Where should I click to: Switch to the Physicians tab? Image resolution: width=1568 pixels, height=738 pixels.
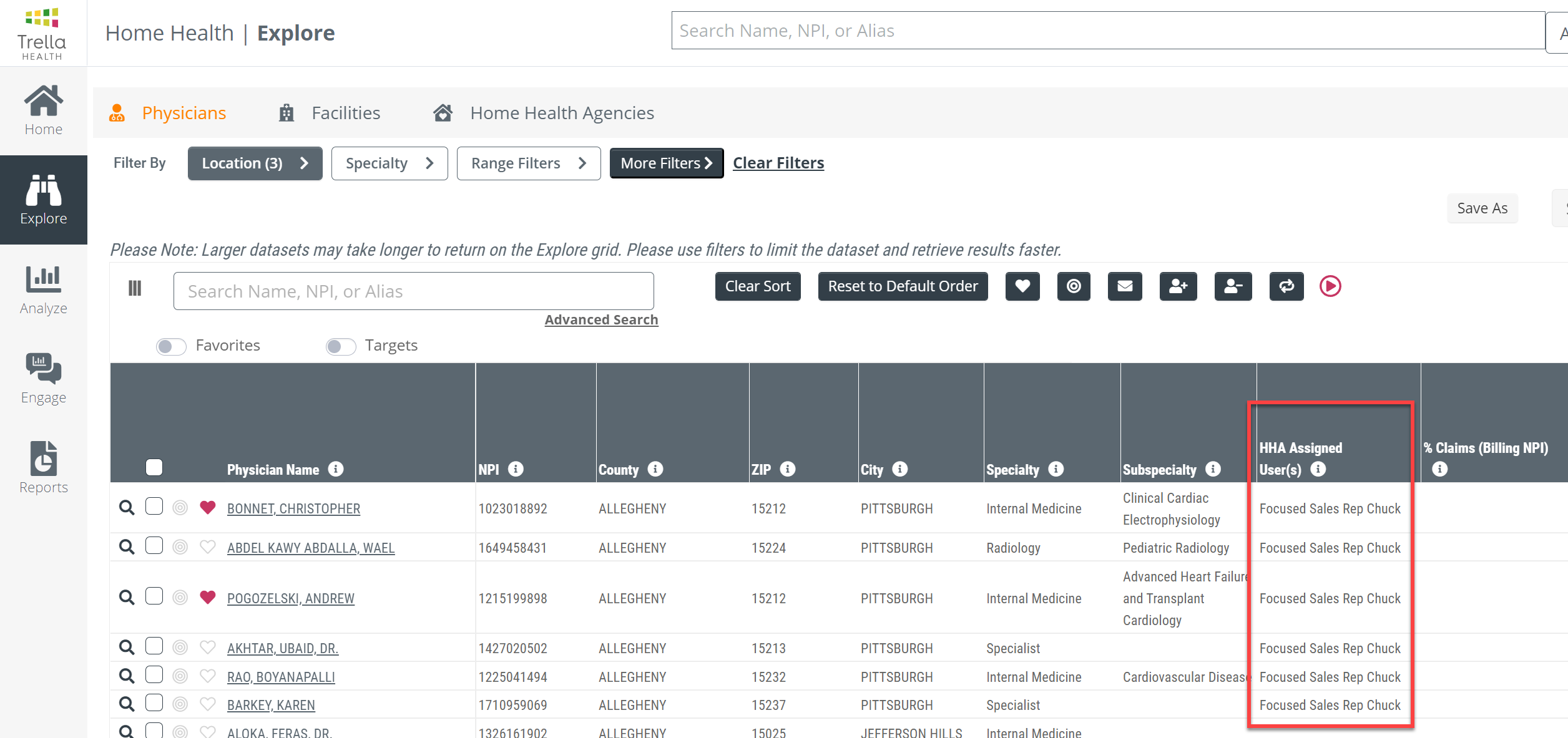pyautogui.click(x=167, y=113)
